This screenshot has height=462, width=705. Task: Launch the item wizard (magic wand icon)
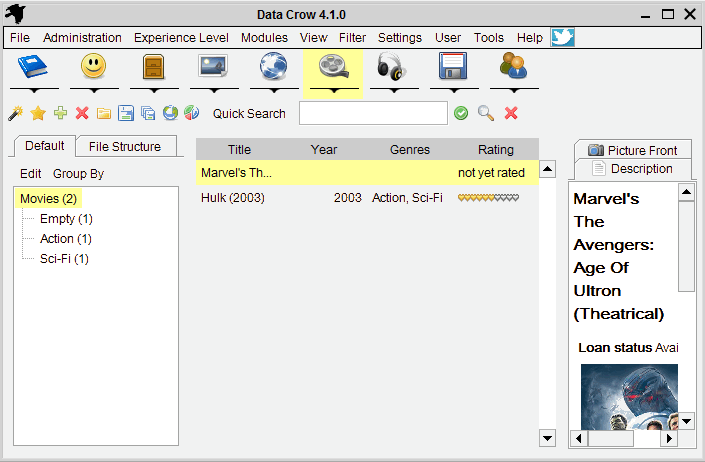(16, 113)
